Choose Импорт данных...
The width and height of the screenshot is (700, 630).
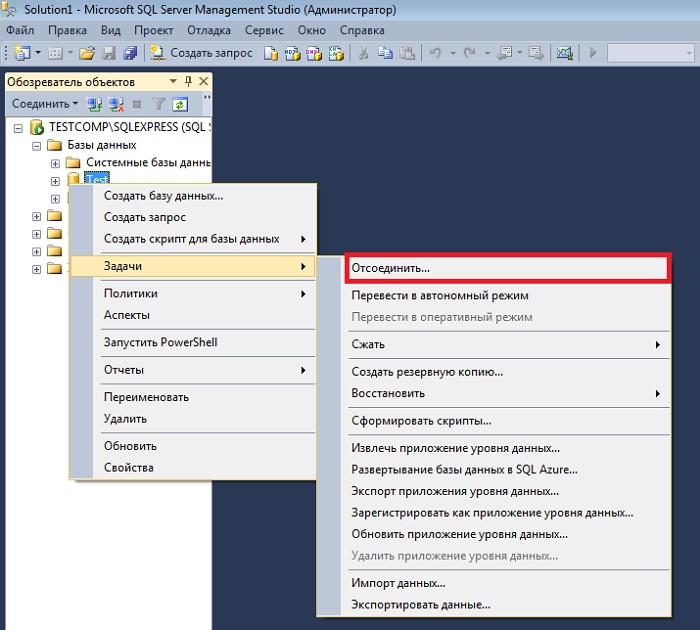(x=508, y=584)
